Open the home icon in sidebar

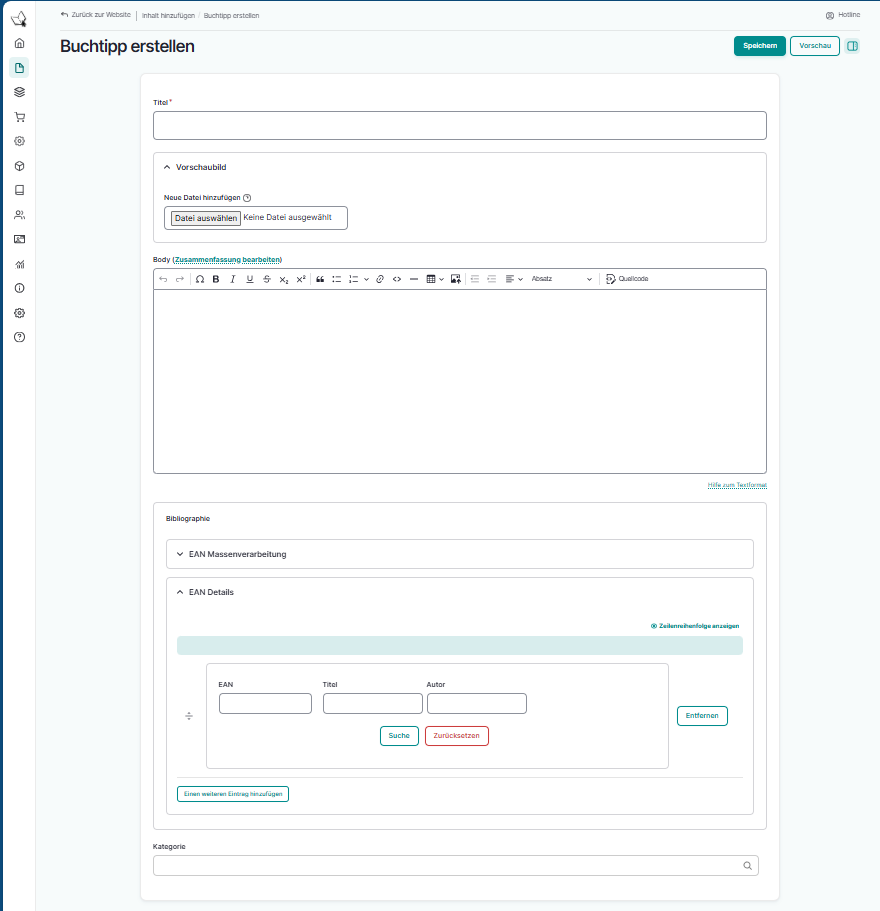19,43
